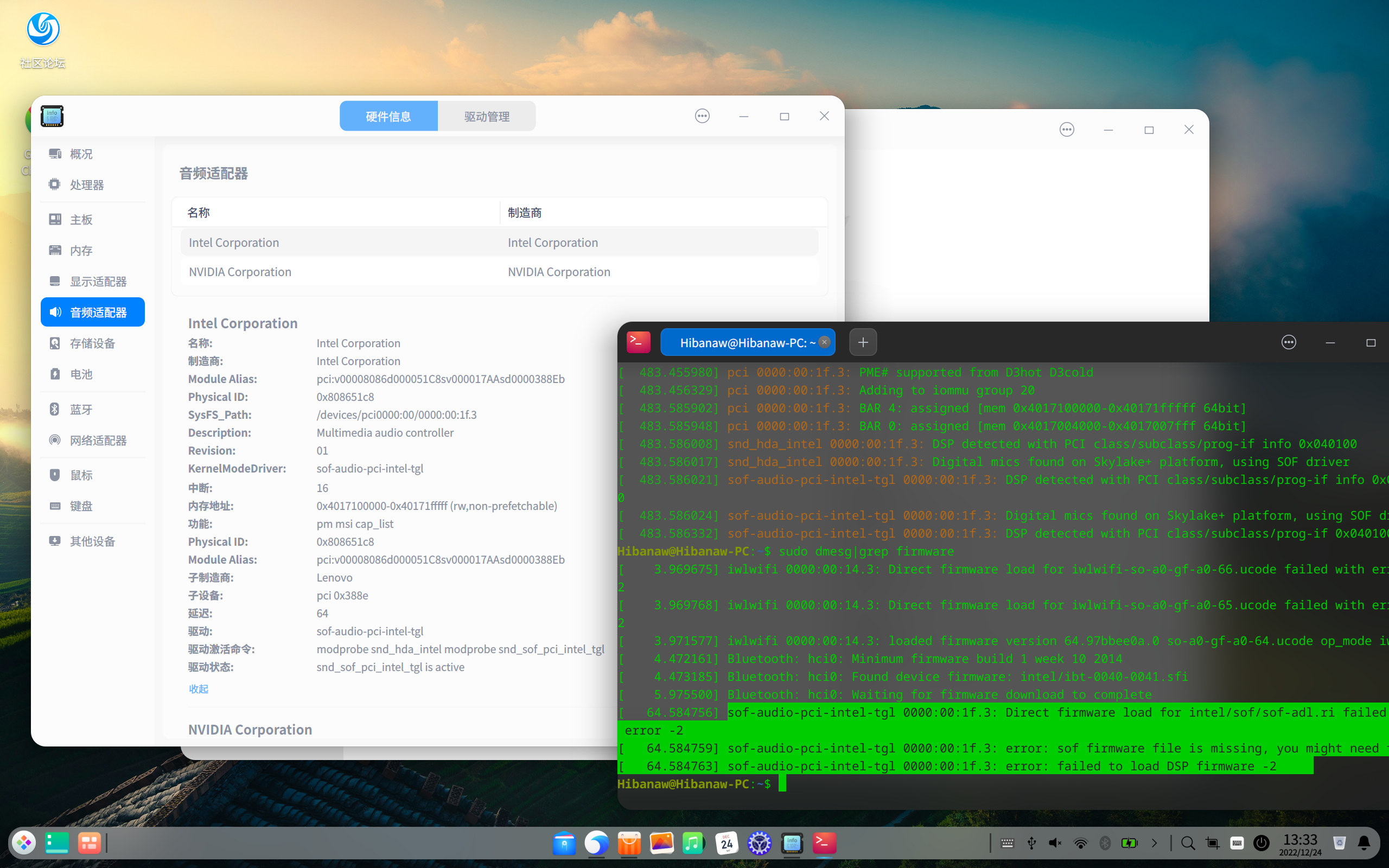Select 存储设备 in the sidebar
Viewport: 1389px width, 868px height.
(92, 343)
